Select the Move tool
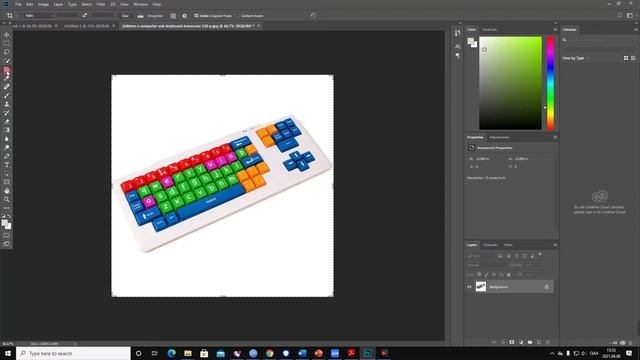 [7, 35]
